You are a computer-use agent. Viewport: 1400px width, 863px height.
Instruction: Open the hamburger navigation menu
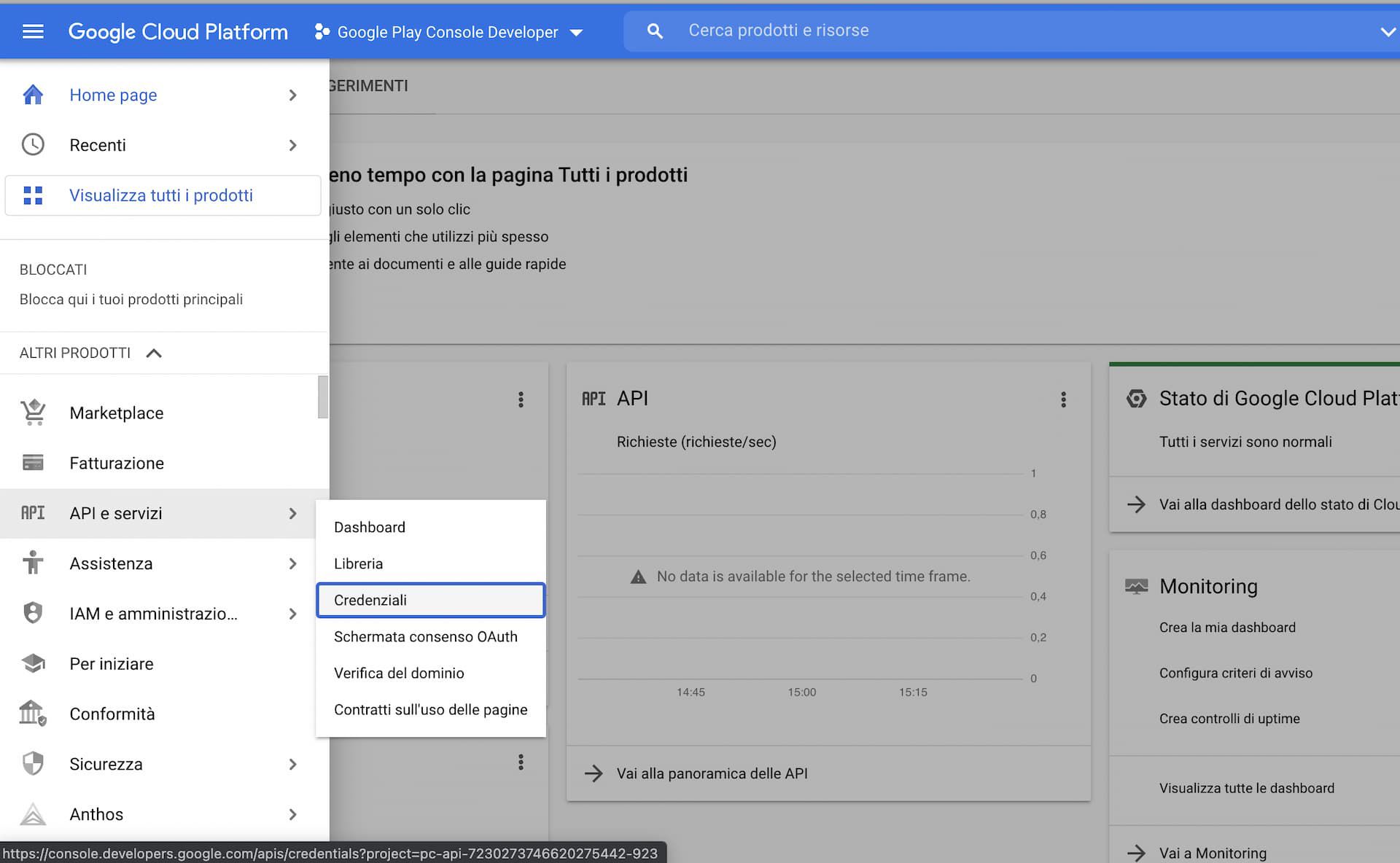tap(33, 31)
